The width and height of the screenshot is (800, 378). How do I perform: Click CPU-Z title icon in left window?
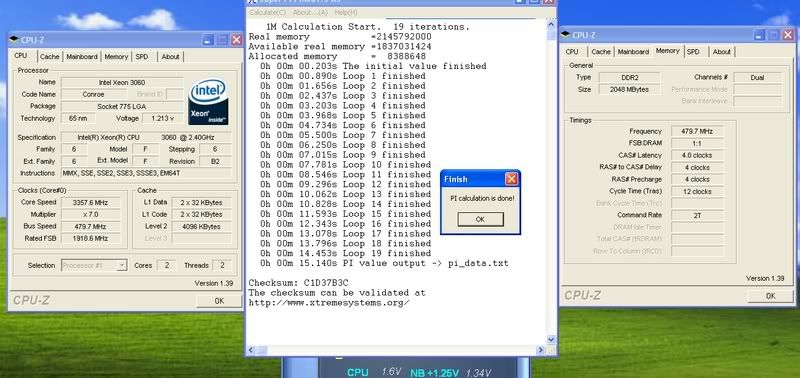pos(14,40)
